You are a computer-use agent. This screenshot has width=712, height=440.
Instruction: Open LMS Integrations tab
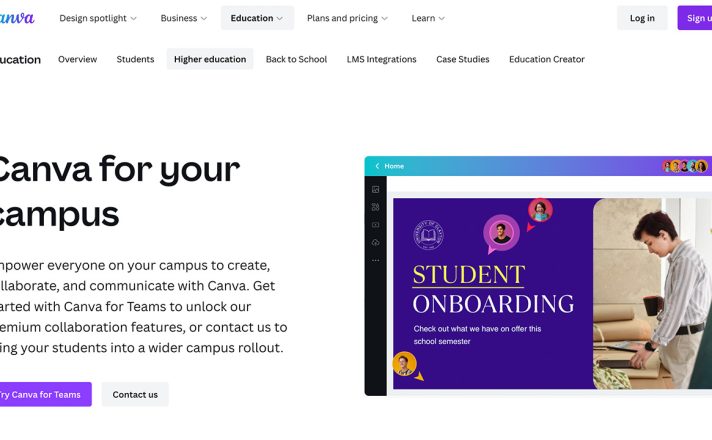pyautogui.click(x=381, y=59)
